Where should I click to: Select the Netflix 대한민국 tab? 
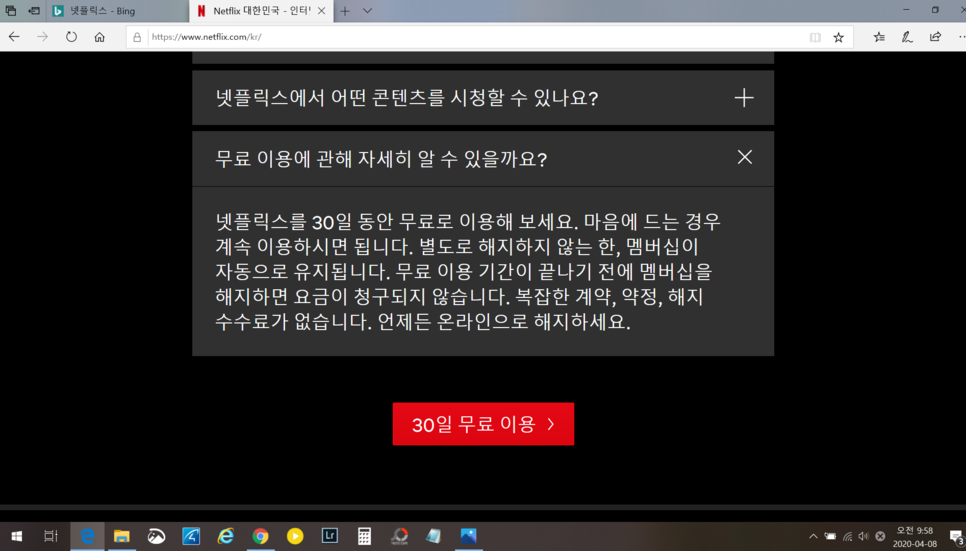click(261, 10)
